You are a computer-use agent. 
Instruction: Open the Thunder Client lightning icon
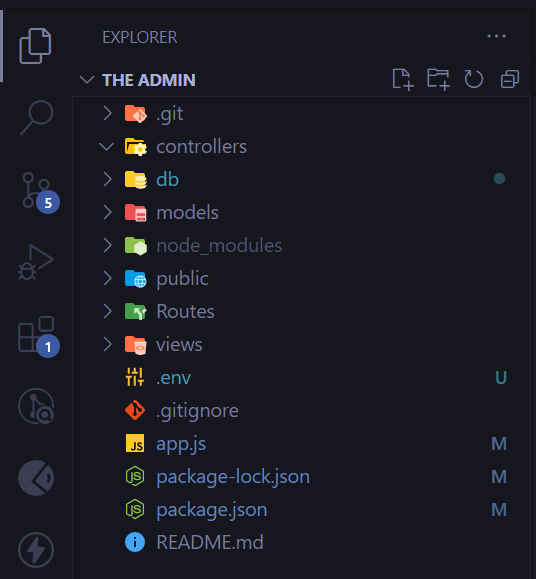click(36, 550)
